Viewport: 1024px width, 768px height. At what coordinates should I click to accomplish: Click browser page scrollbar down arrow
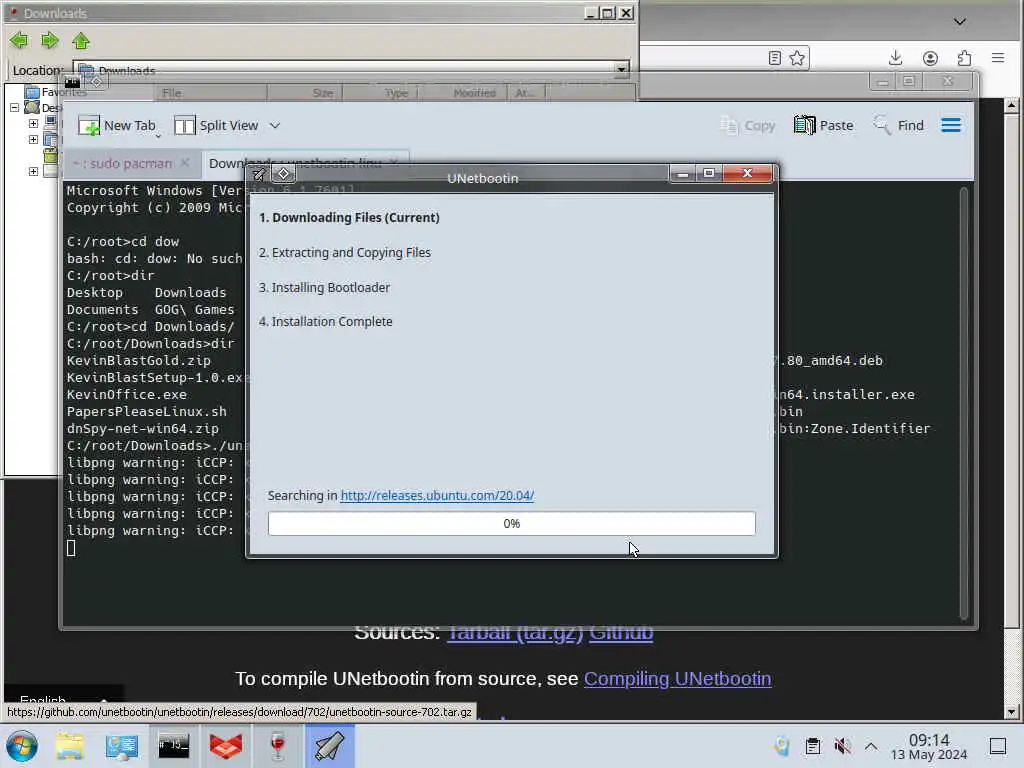(x=1011, y=712)
